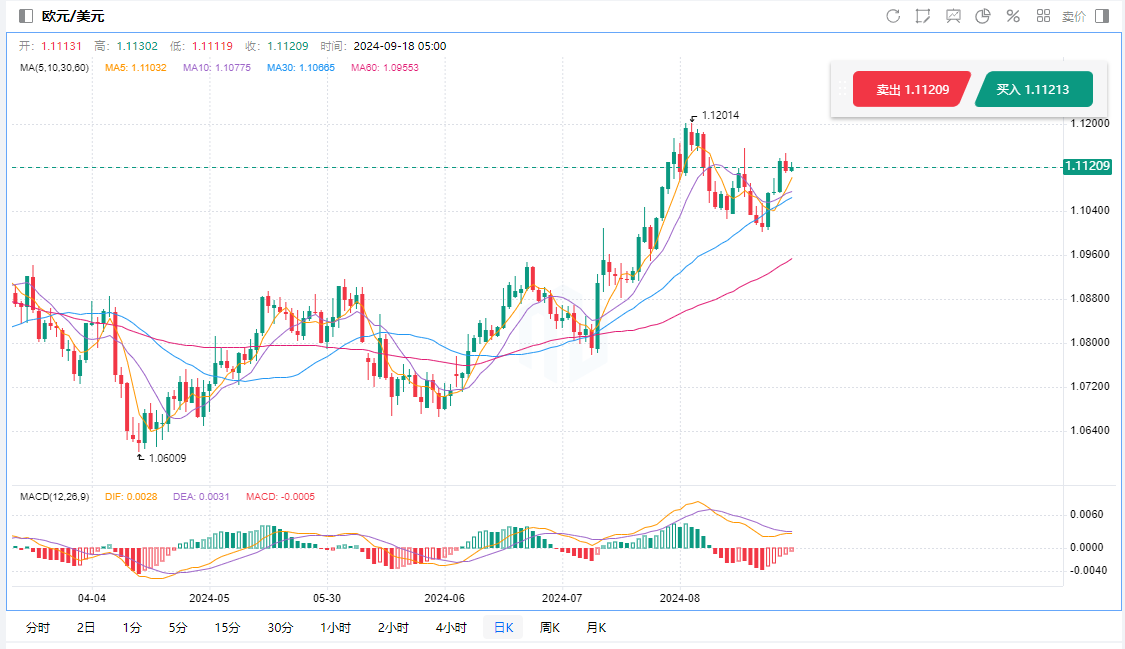Toggle the right sidebar panel icon
Viewport: 1125px width, 649px height.
(1102, 16)
